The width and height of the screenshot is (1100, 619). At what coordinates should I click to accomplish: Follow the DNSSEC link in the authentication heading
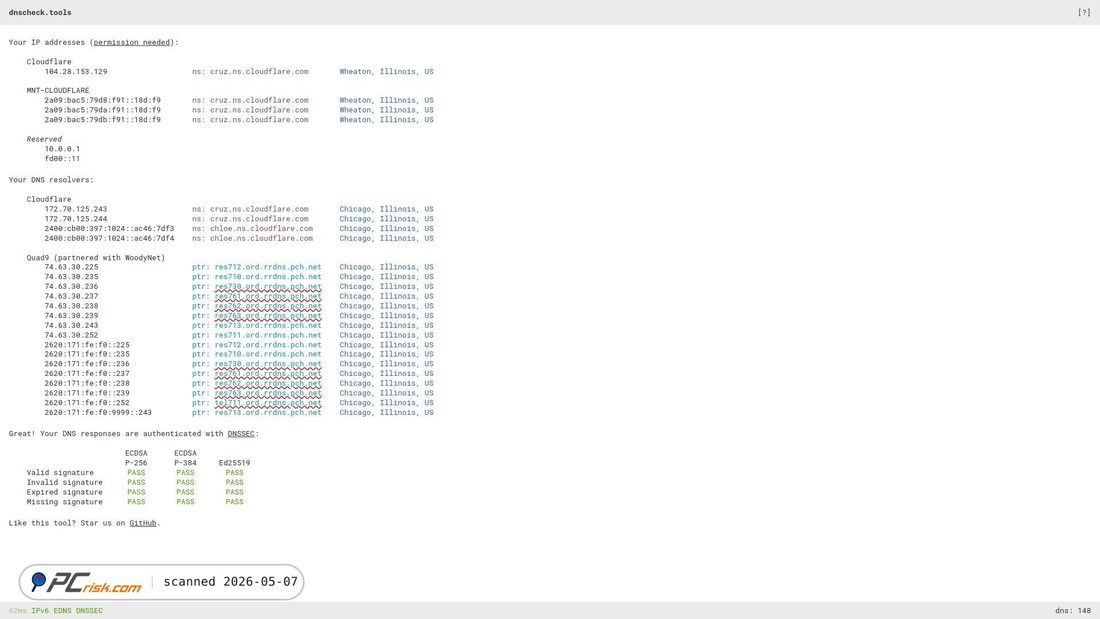(x=241, y=434)
